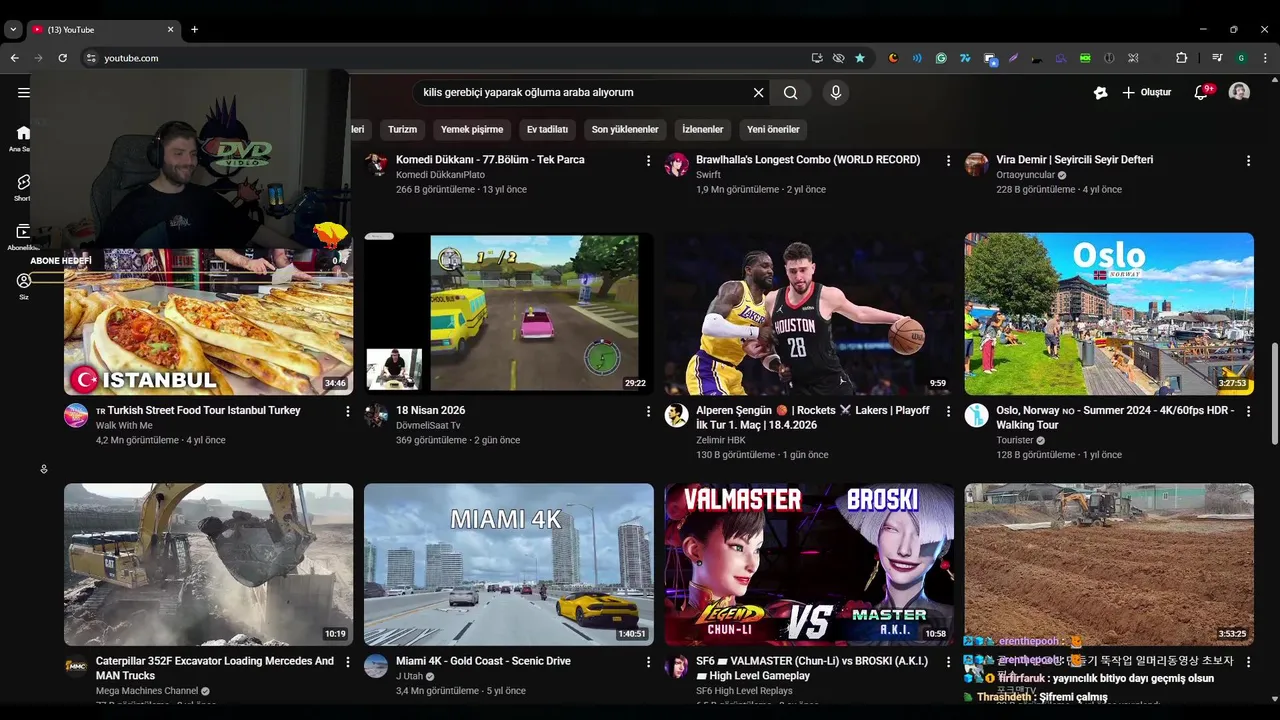This screenshot has height=720, width=1280.
Task: Open the YouTube notifications bell
Action: pyautogui.click(x=1202, y=93)
